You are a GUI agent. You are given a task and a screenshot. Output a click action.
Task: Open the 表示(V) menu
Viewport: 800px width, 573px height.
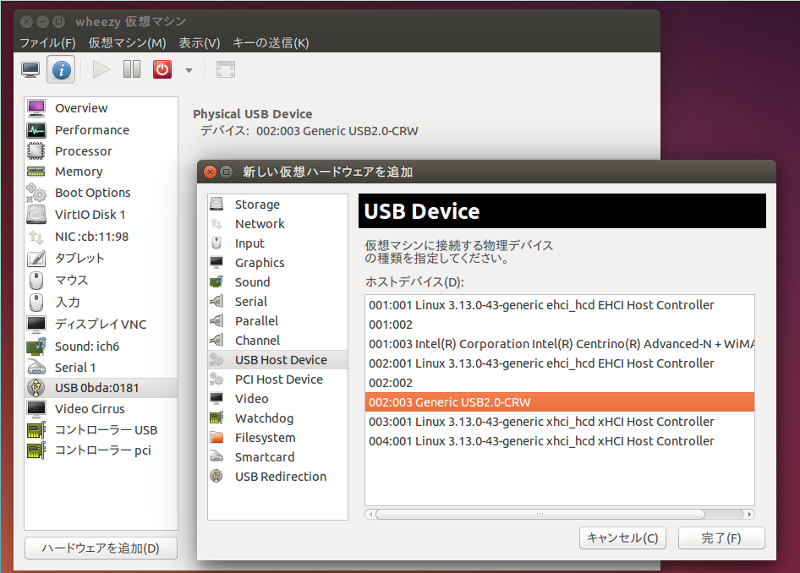point(199,43)
